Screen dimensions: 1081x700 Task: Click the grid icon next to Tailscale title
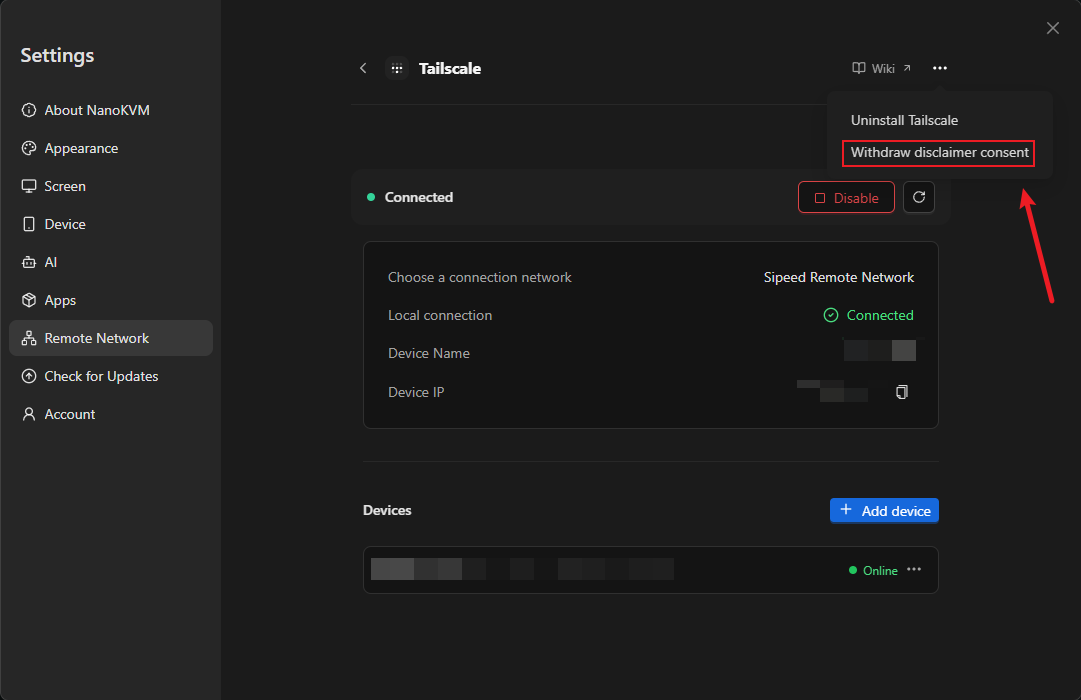tap(397, 68)
